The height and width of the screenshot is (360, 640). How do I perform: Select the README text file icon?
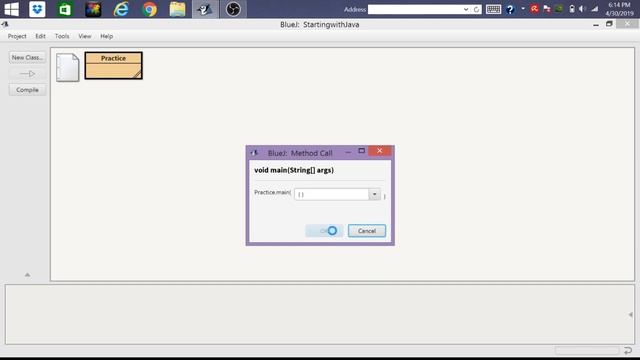68,67
